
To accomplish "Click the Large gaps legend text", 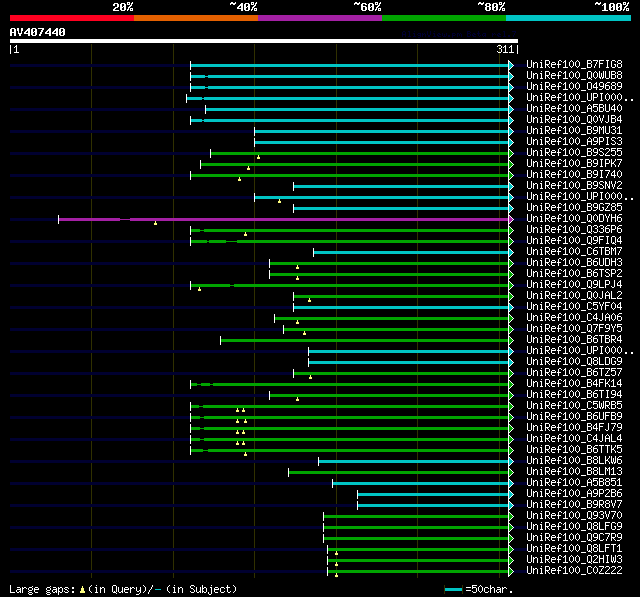I will click(123, 589).
